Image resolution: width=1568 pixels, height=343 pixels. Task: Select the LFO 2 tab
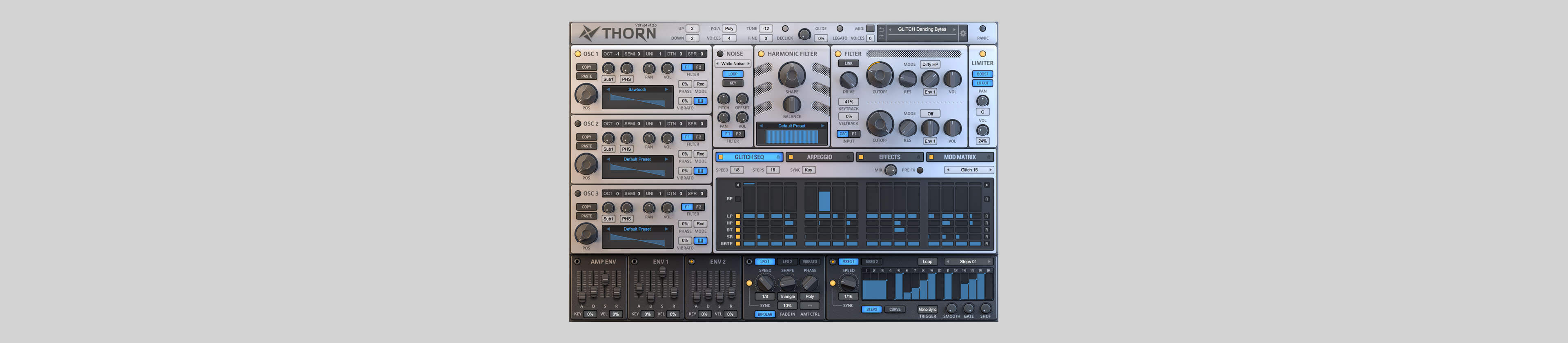(787, 262)
